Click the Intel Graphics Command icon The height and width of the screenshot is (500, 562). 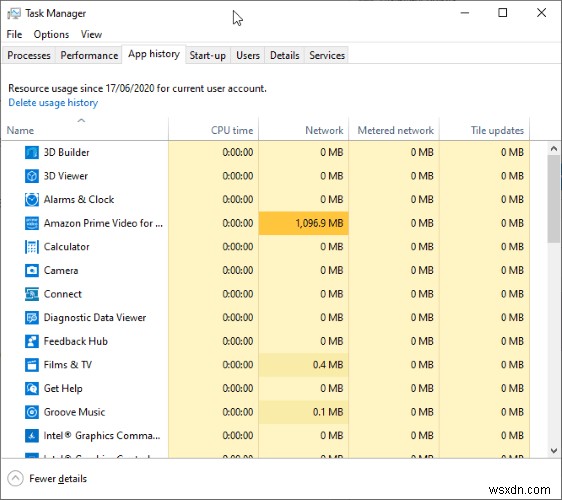click(x=32, y=436)
